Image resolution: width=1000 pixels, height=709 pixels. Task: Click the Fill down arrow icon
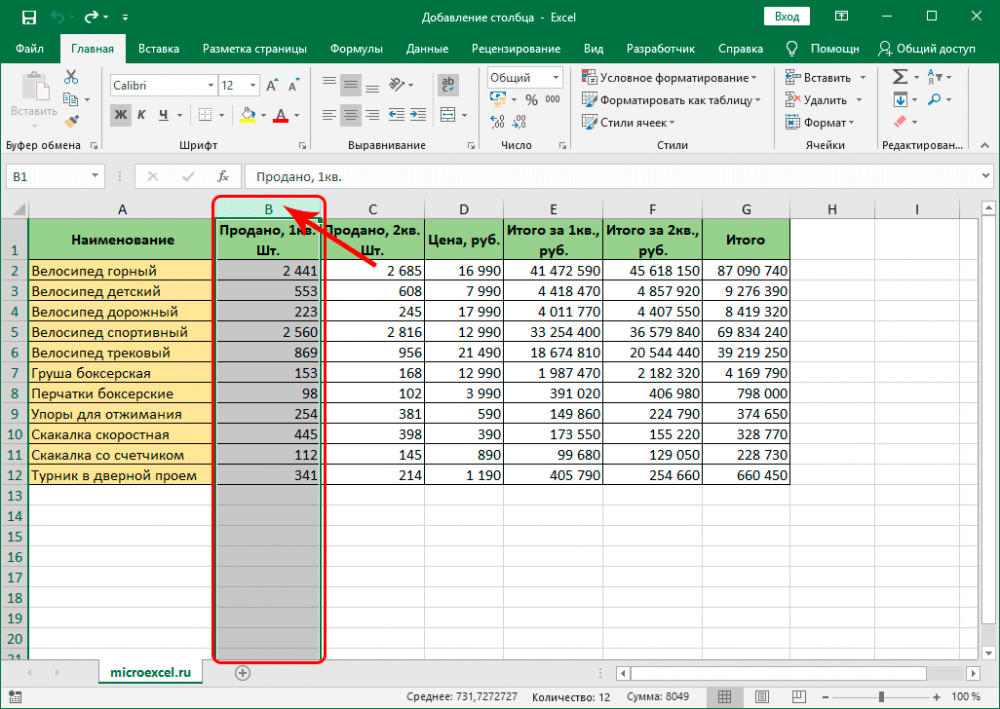(900, 99)
